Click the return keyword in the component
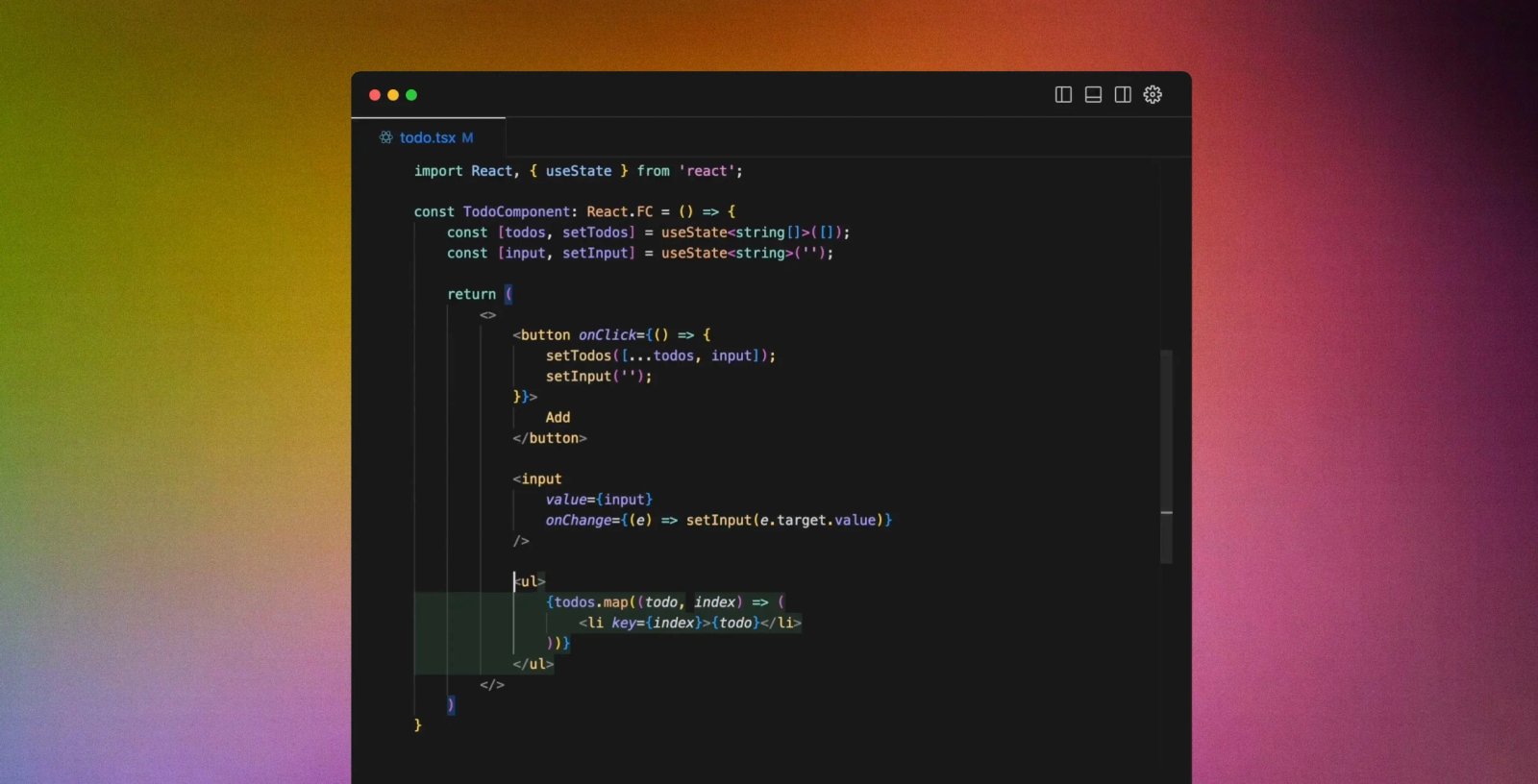The image size is (1538, 784). pyautogui.click(x=471, y=294)
